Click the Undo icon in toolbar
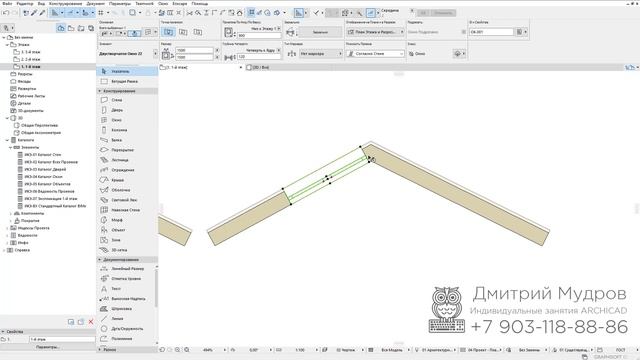This screenshot has height=360, width=640. [6, 13]
